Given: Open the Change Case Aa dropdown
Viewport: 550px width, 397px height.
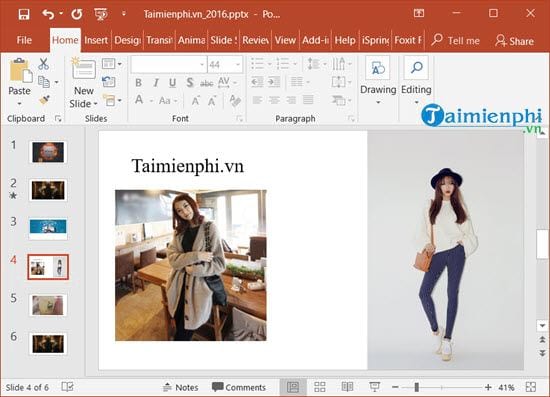Looking at the screenshot, I should coord(168,101).
